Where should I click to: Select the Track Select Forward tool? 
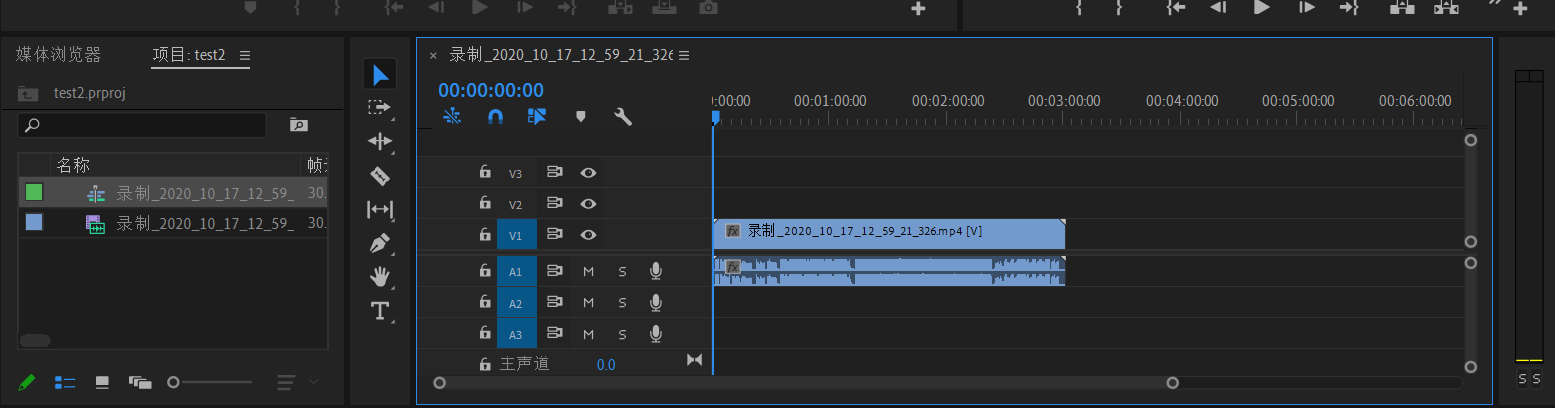379,107
